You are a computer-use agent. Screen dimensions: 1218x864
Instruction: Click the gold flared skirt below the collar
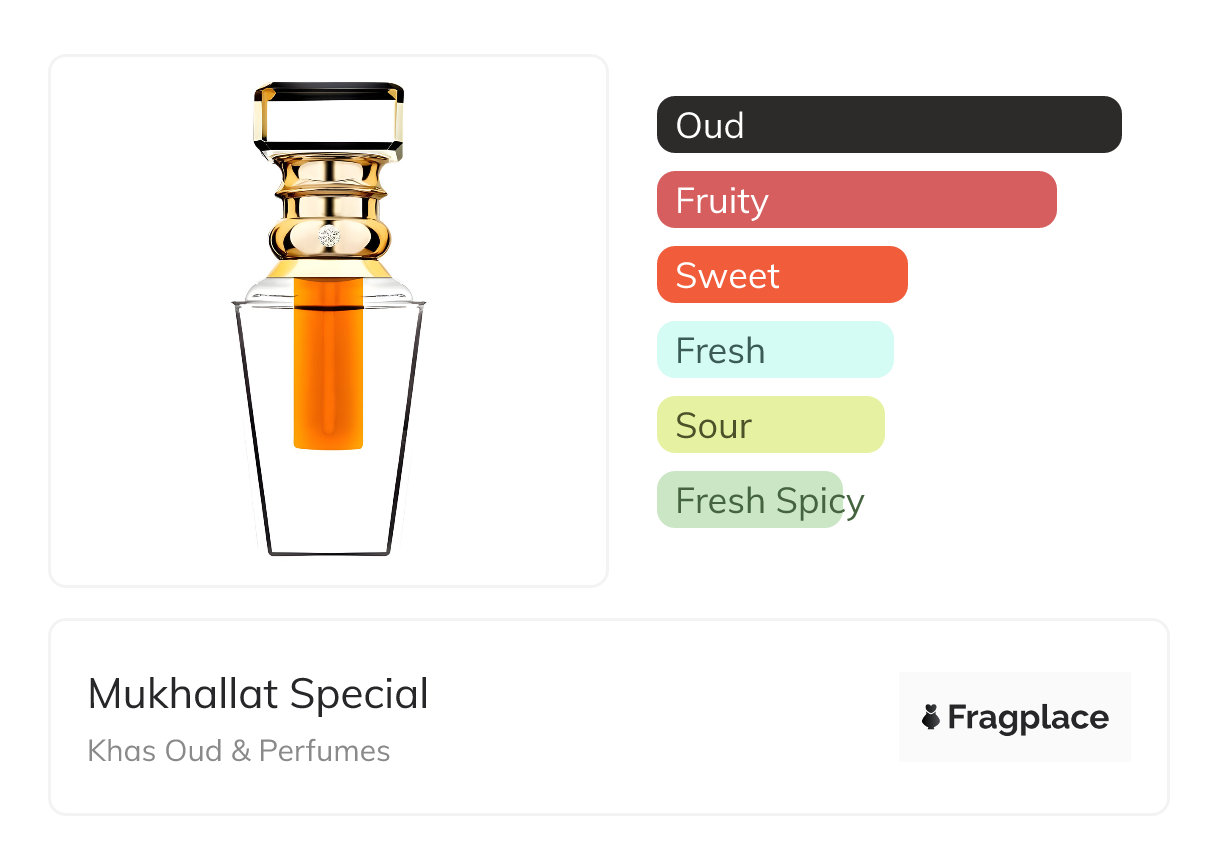329,268
